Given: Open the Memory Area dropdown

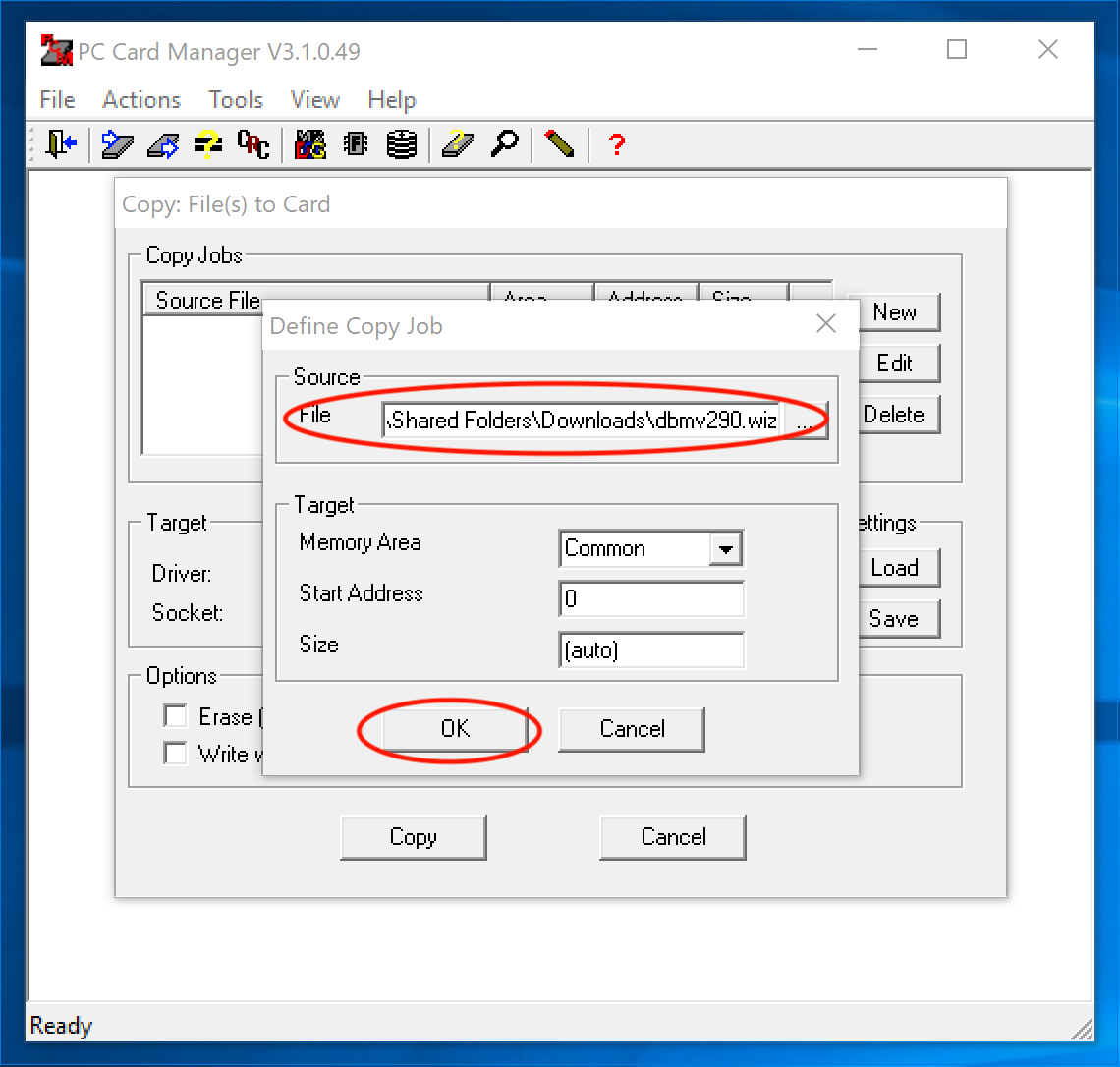Looking at the screenshot, I should [726, 548].
